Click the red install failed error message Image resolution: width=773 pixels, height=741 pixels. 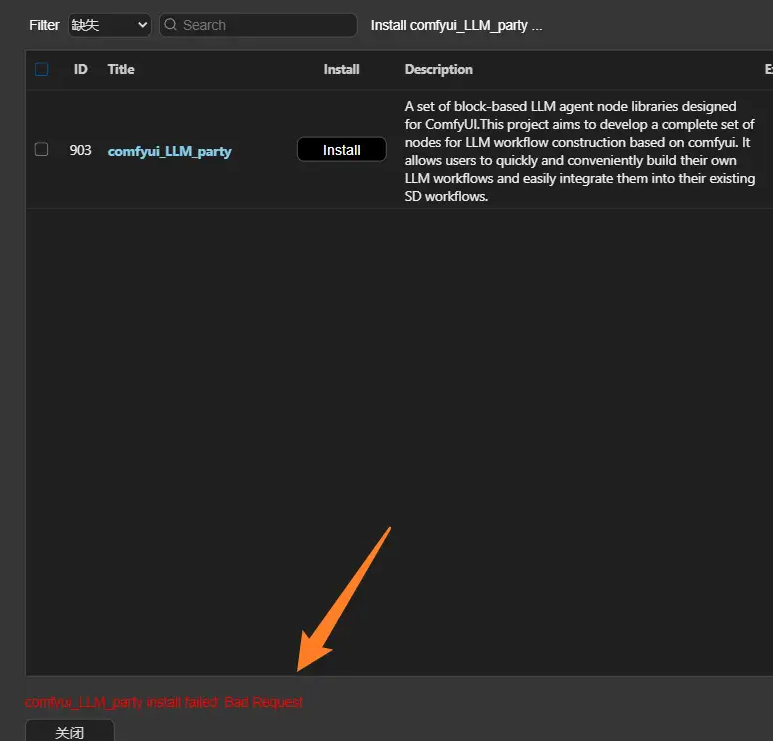coord(163,702)
